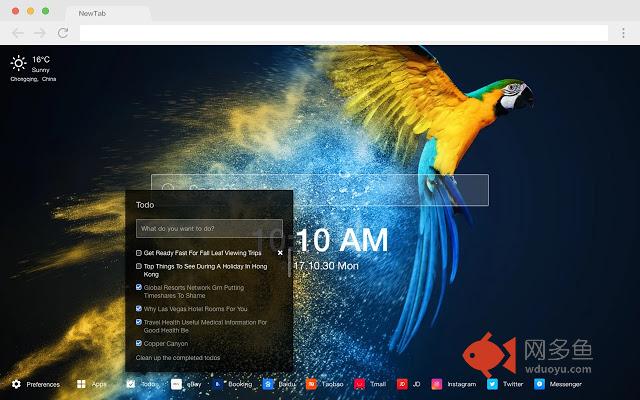Open the Tmall shortcut icon
The width and height of the screenshot is (640, 400).
click(x=360, y=384)
